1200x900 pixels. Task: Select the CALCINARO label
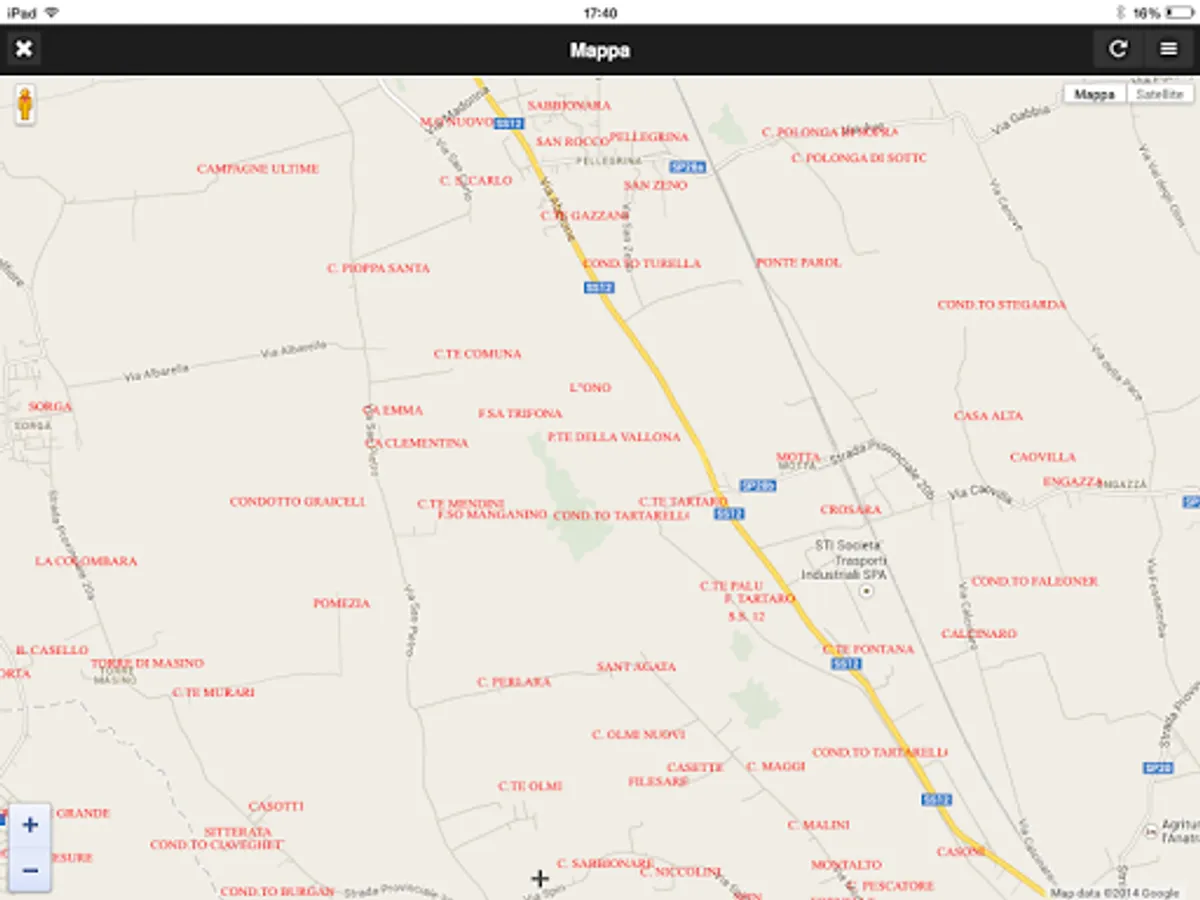[979, 634]
